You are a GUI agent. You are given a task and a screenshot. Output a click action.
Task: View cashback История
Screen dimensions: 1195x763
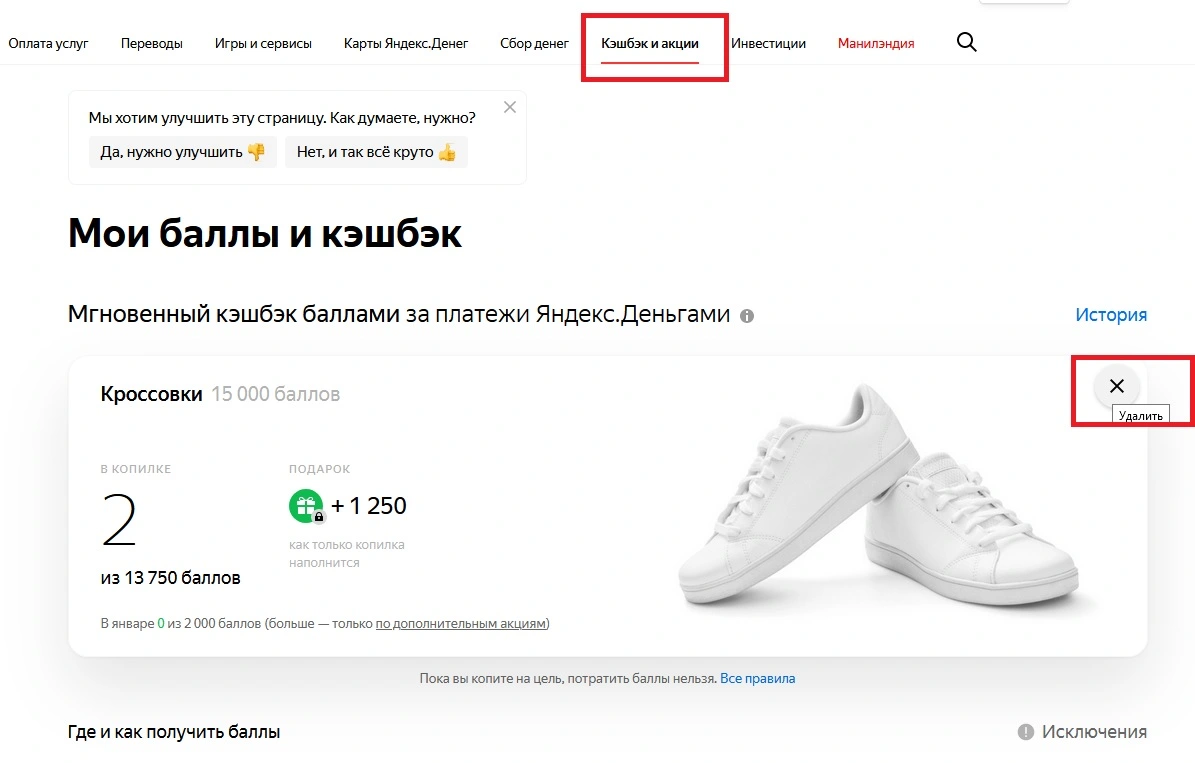point(1111,315)
